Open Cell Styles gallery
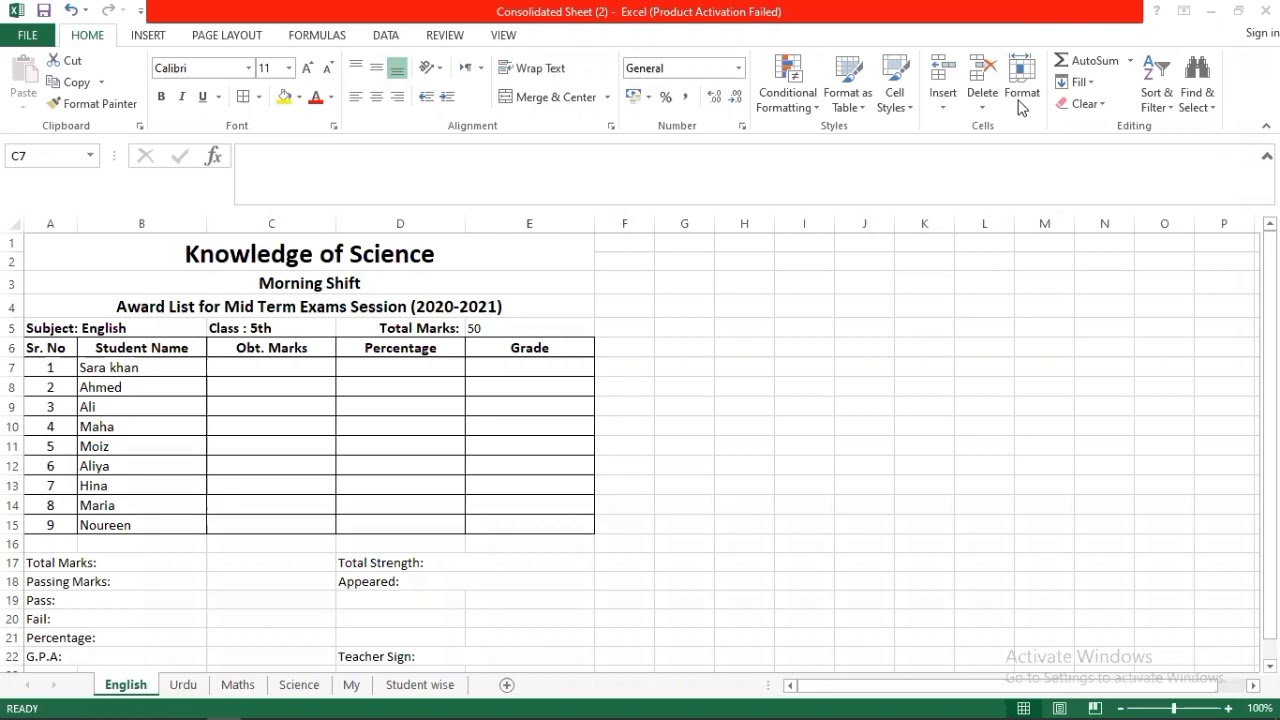The width and height of the screenshot is (1280, 720). pyautogui.click(x=895, y=85)
